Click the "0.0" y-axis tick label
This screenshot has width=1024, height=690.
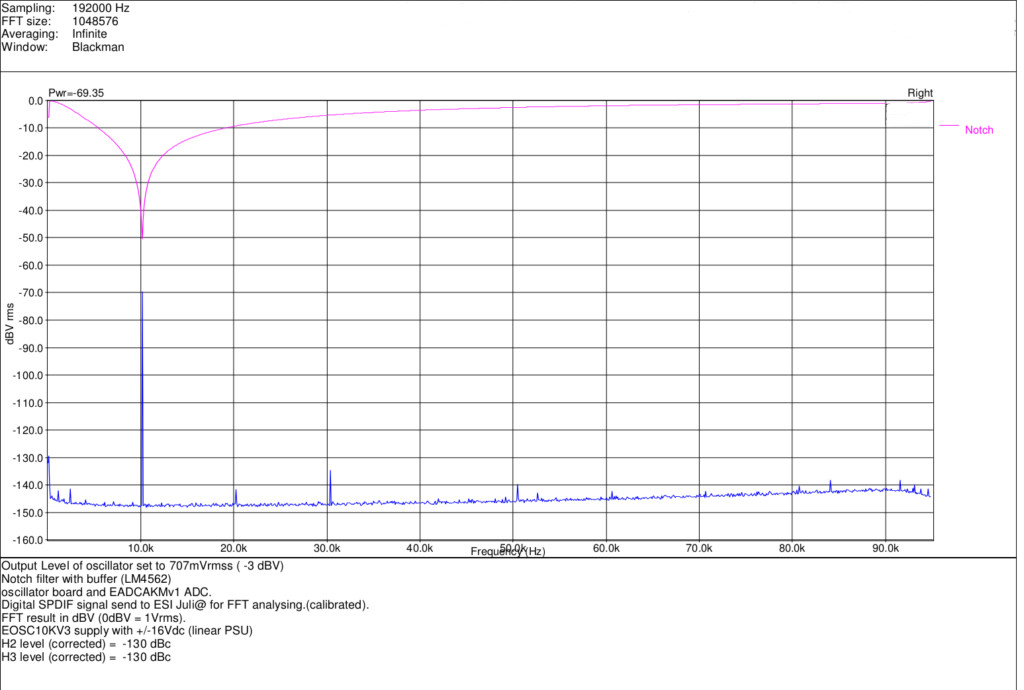(x=35, y=101)
